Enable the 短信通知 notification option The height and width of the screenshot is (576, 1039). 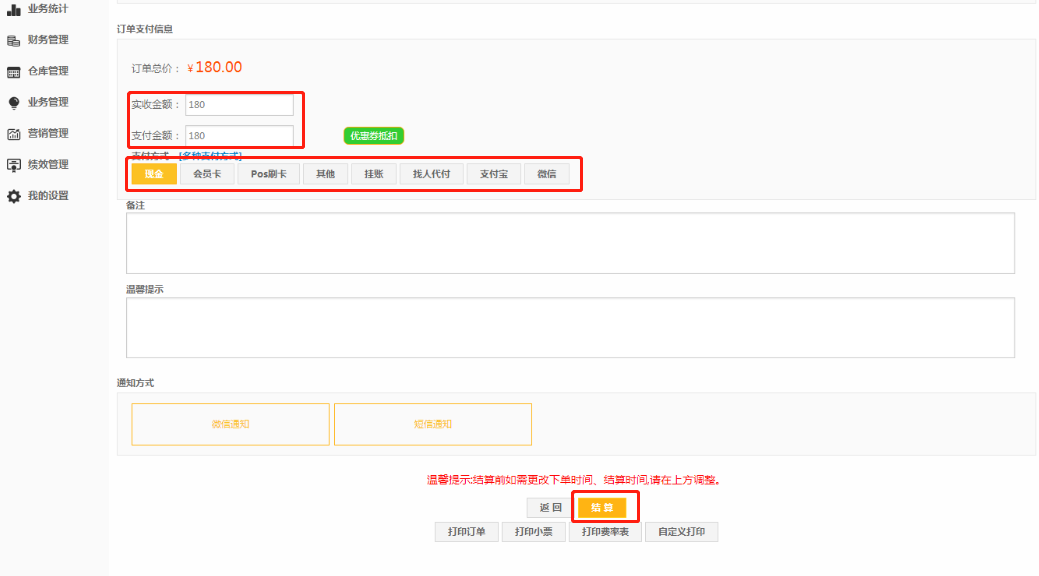click(433, 424)
